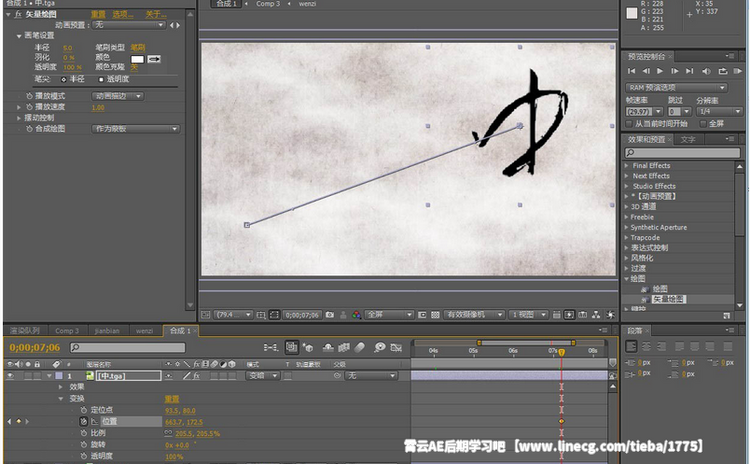This screenshot has width=750, height=464.
Task: Select the 半径 stylus radio button
Action: click(64, 79)
